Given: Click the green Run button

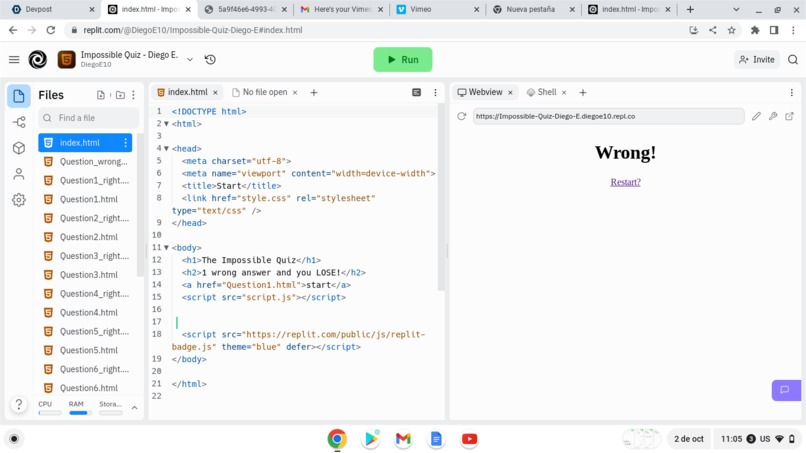Looking at the screenshot, I should pyautogui.click(x=402, y=60).
